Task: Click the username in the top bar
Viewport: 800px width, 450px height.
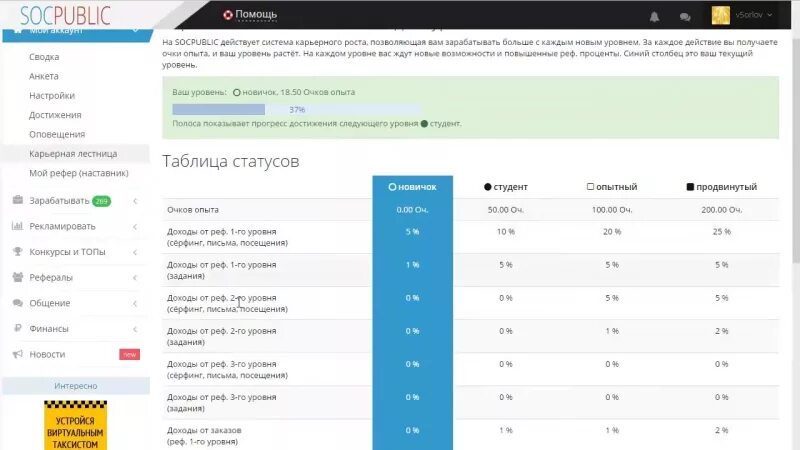Action: tap(749, 15)
